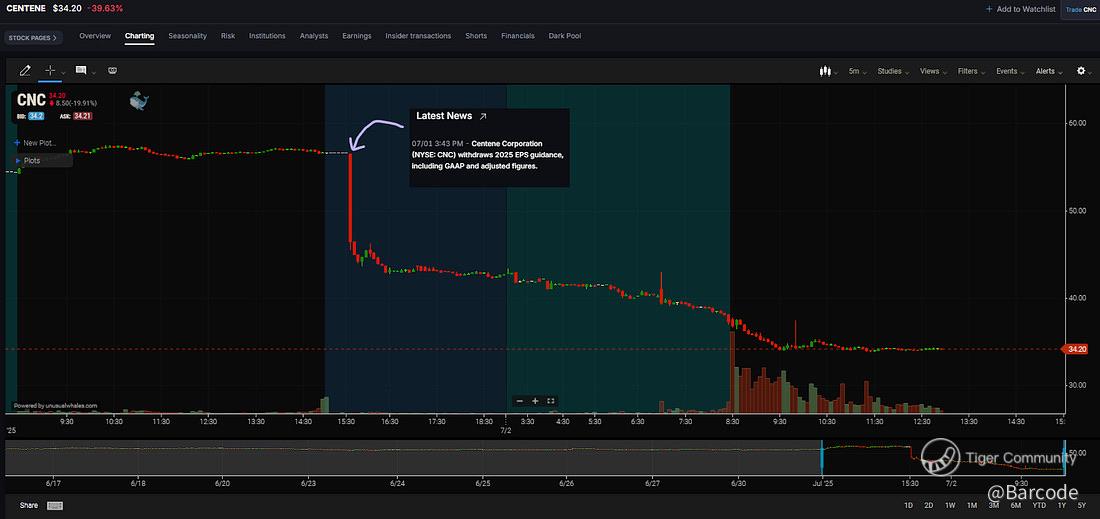
Task: Open the candlestick chart type selector
Action: [826, 71]
